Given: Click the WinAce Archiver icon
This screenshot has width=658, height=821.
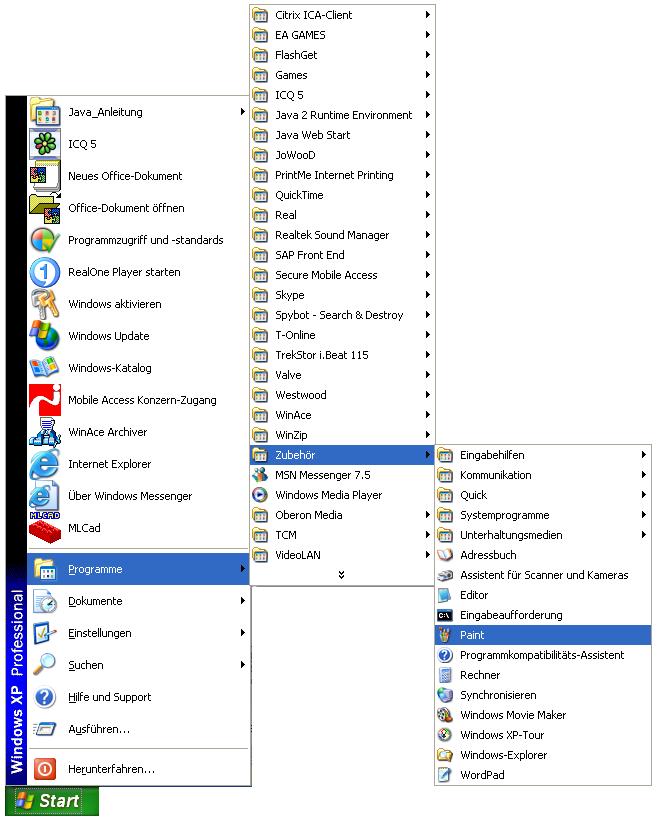Looking at the screenshot, I should click(x=45, y=432).
